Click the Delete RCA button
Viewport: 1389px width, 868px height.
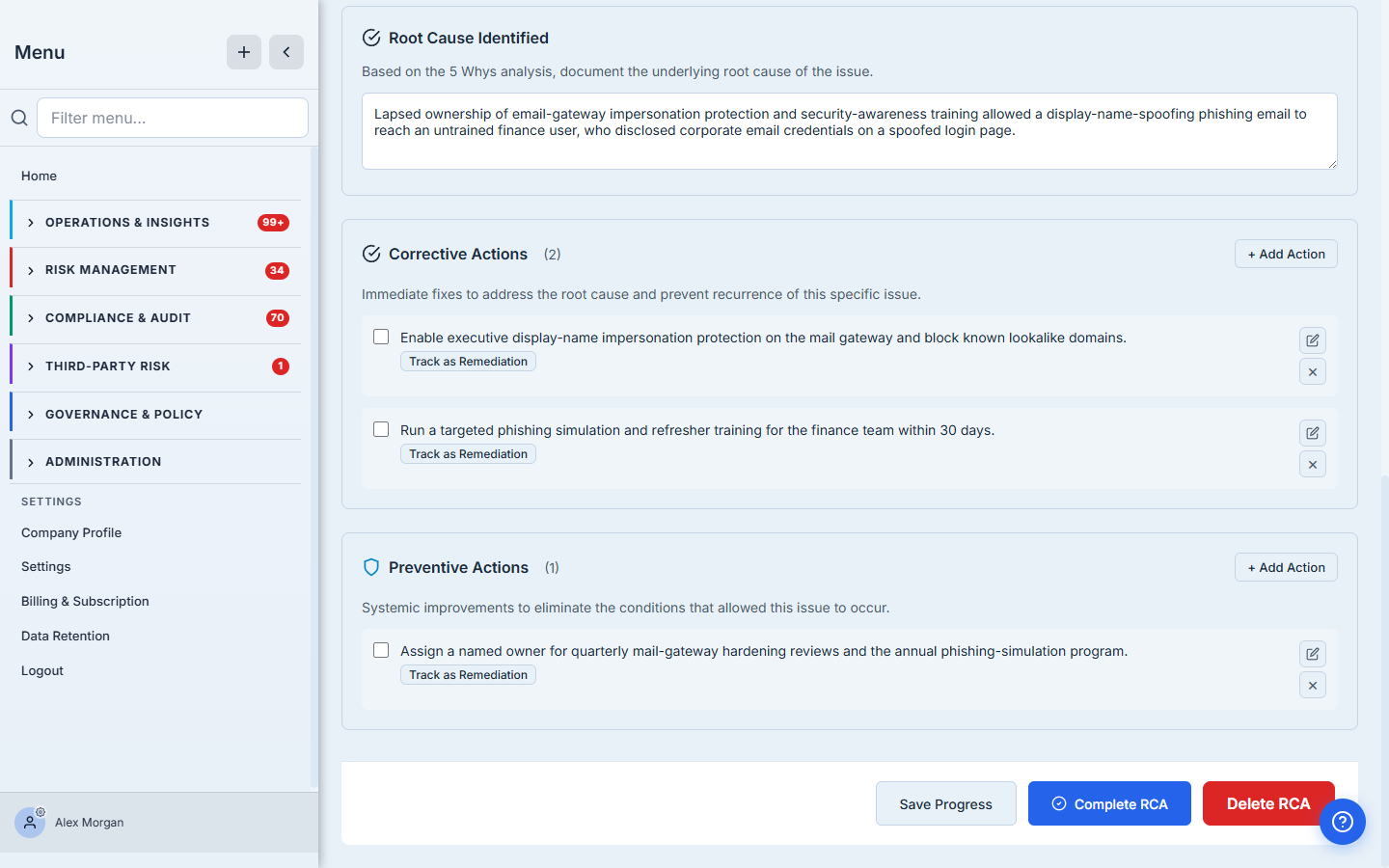coord(1268,803)
